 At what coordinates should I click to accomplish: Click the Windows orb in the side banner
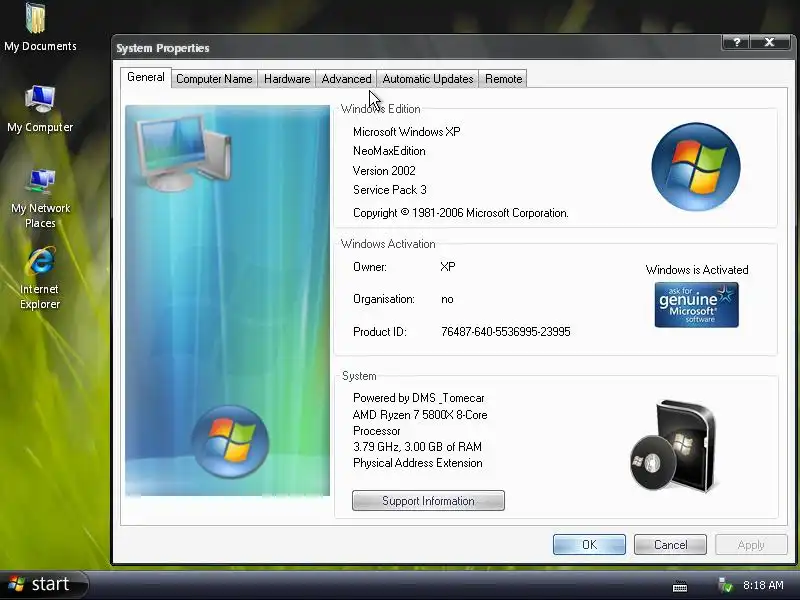coord(230,441)
